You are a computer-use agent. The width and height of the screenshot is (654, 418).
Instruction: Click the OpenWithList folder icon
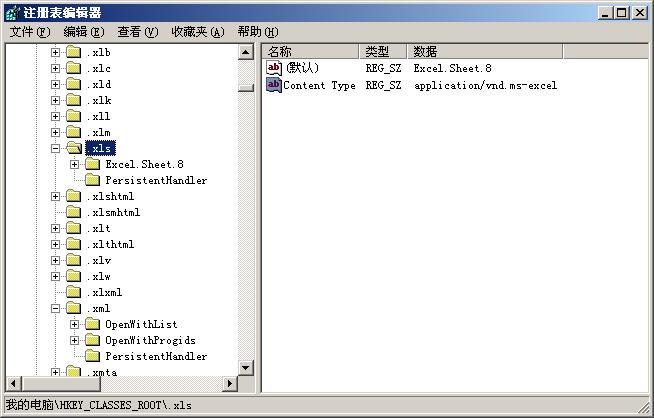click(x=93, y=324)
